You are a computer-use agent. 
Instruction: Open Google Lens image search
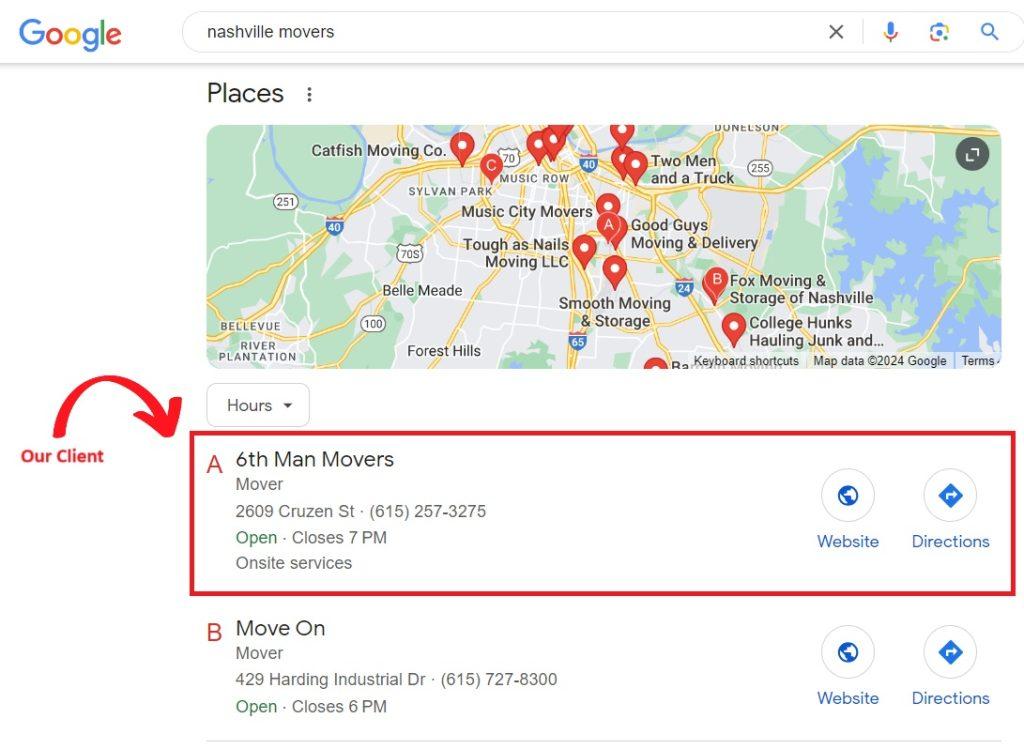click(x=939, y=32)
